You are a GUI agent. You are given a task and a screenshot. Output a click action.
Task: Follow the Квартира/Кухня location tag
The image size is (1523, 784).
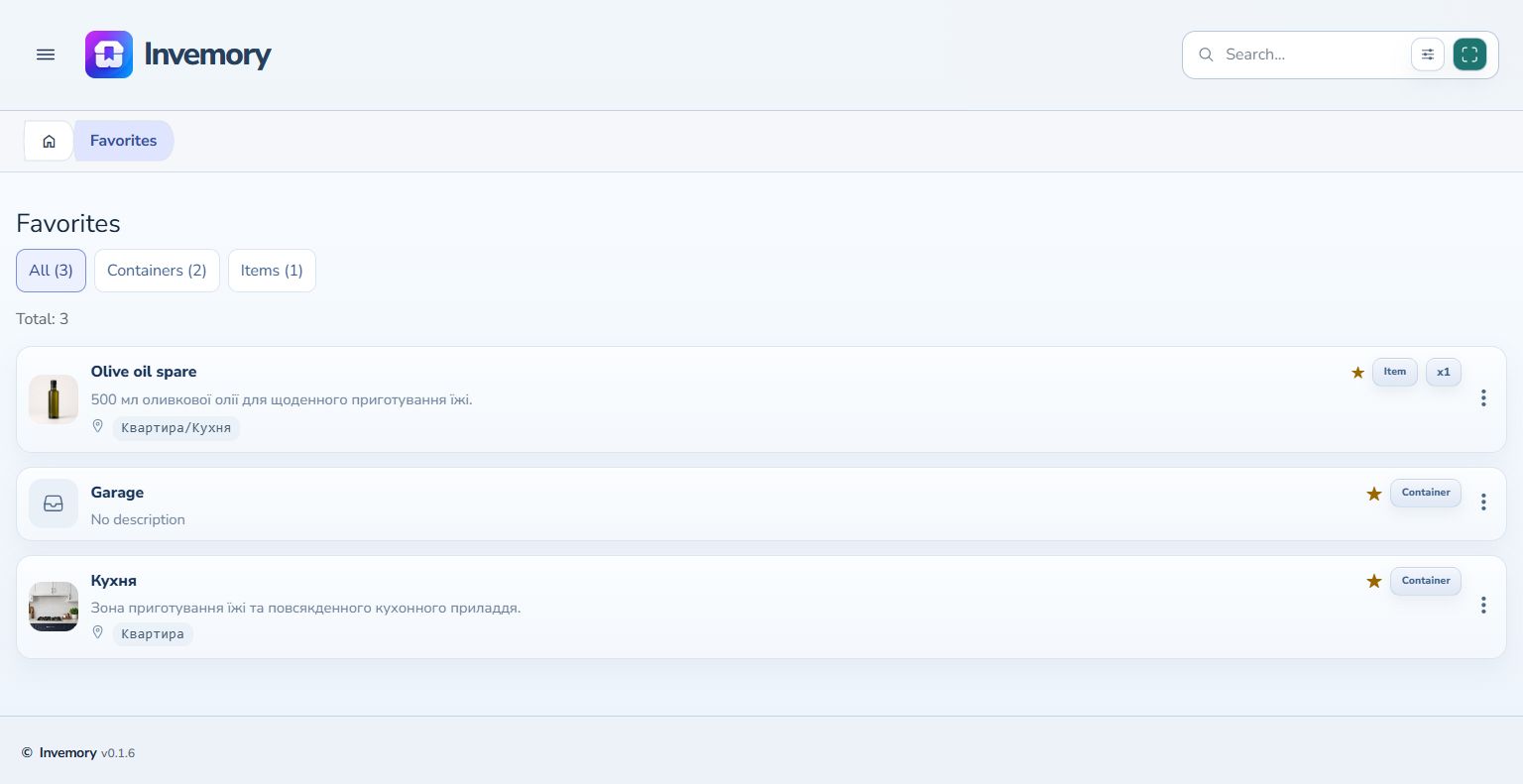(x=176, y=428)
